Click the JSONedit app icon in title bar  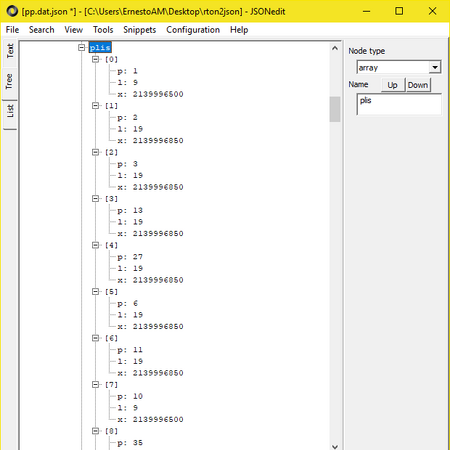12,11
